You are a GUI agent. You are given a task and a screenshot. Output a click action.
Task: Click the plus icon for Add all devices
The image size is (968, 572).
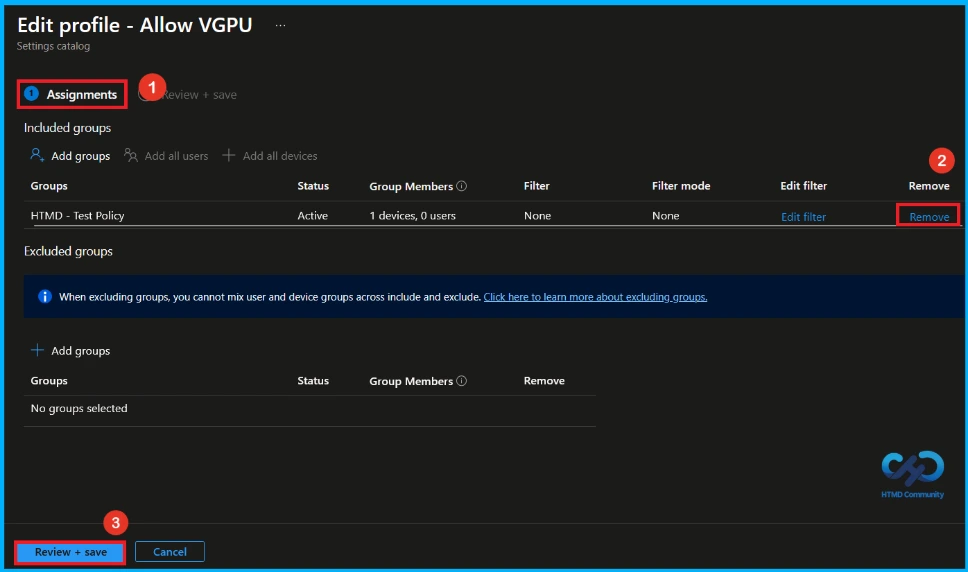pyautogui.click(x=228, y=155)
